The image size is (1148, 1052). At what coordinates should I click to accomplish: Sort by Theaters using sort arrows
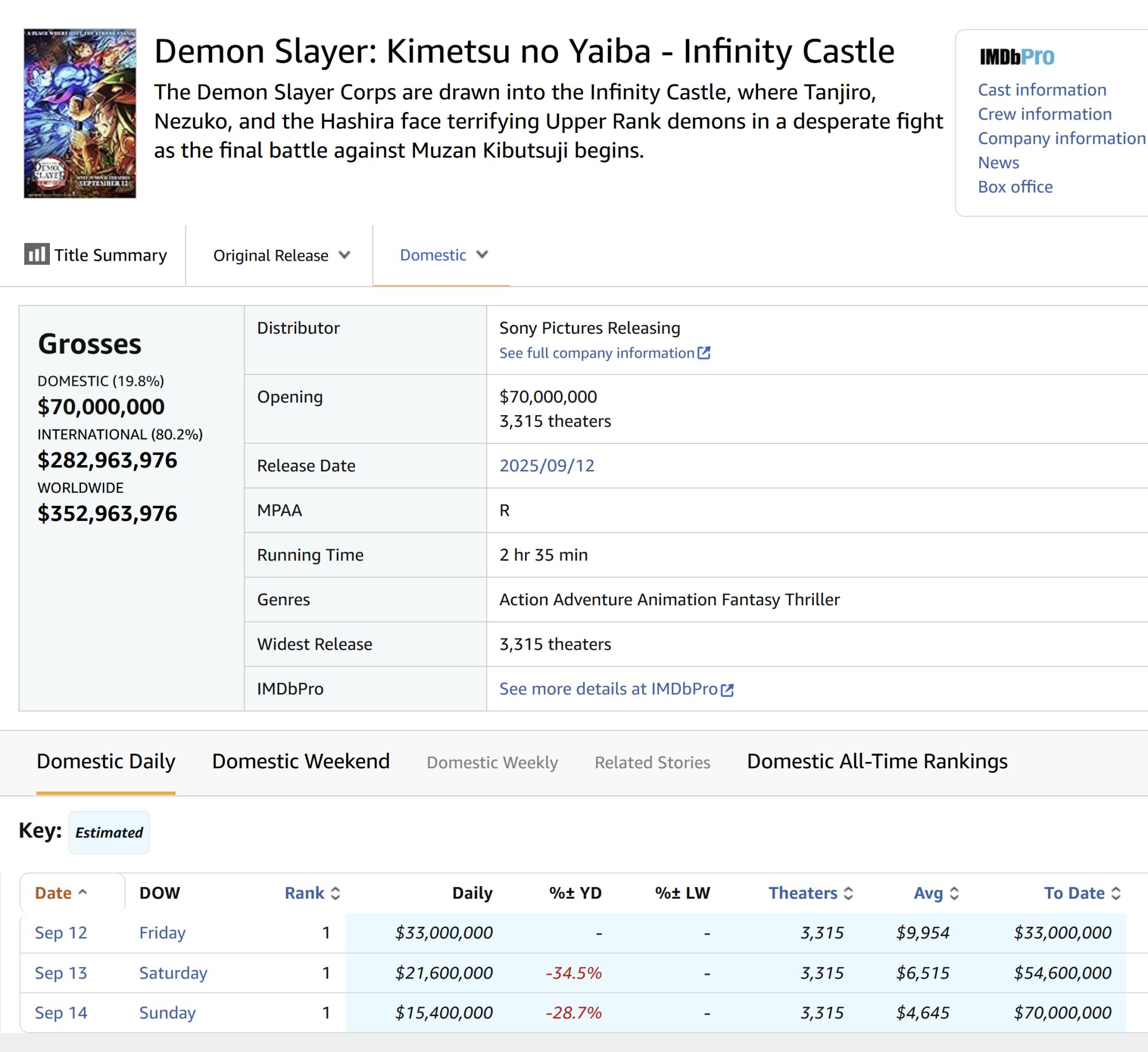(x=848, y=893)
